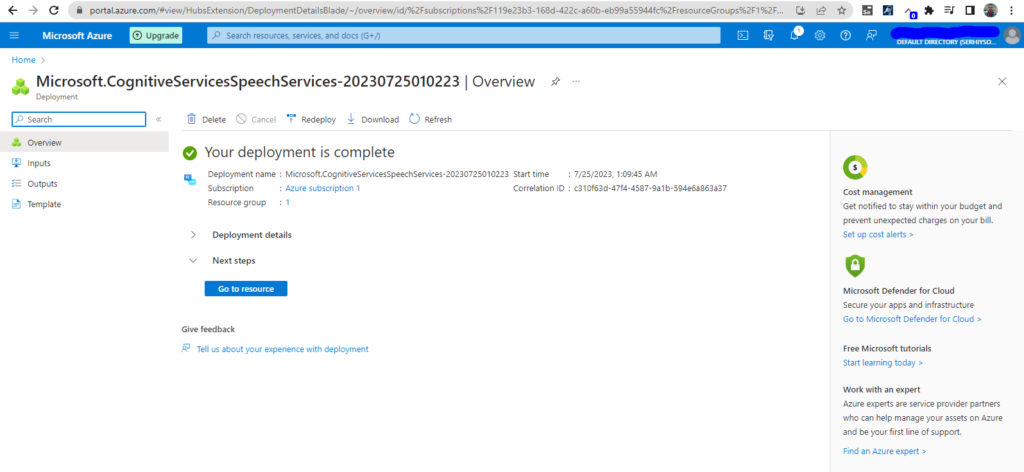Viewport: 1024px width, 472px height.
Task: Click the Deployment name value text
Action: (x=397, y=174)
